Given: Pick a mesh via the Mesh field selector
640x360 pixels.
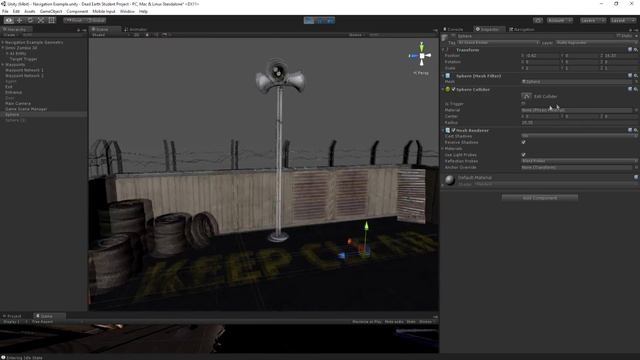Looking at the screenshot, I should pyautogui.click(x=636, y=82).
